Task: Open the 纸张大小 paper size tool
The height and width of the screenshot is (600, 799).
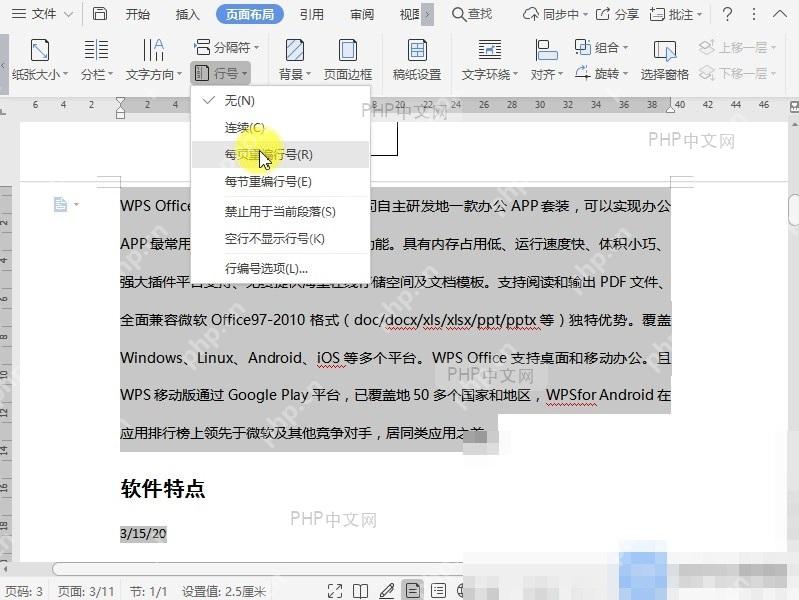Action: click(40, 59)
